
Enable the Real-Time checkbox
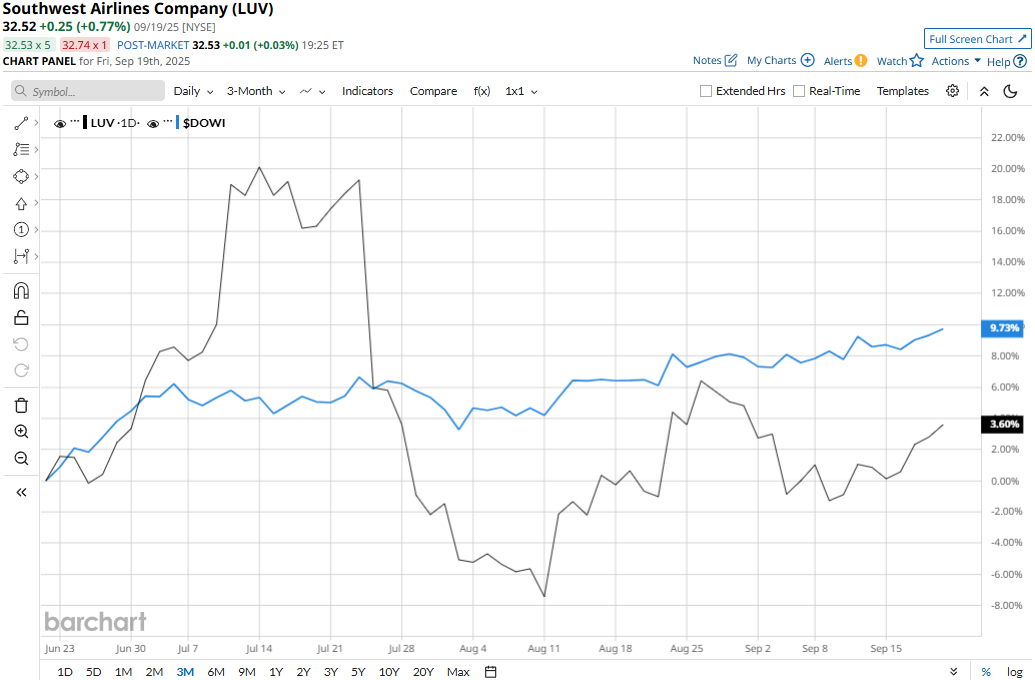tap(799, 91)
